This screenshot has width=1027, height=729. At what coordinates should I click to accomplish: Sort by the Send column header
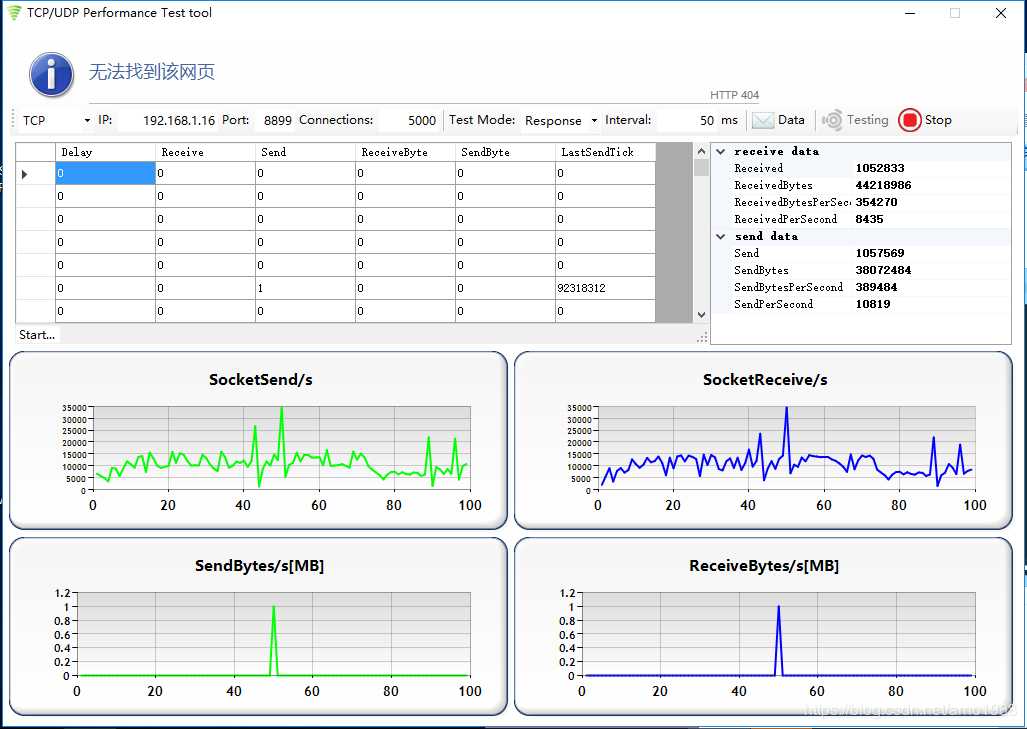pos(305,152)
